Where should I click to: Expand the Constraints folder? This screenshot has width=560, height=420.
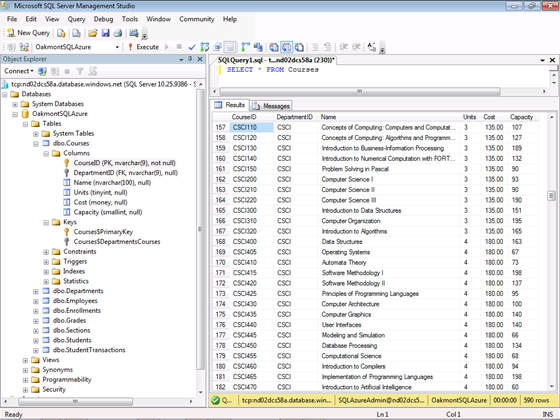pos(46,252)
